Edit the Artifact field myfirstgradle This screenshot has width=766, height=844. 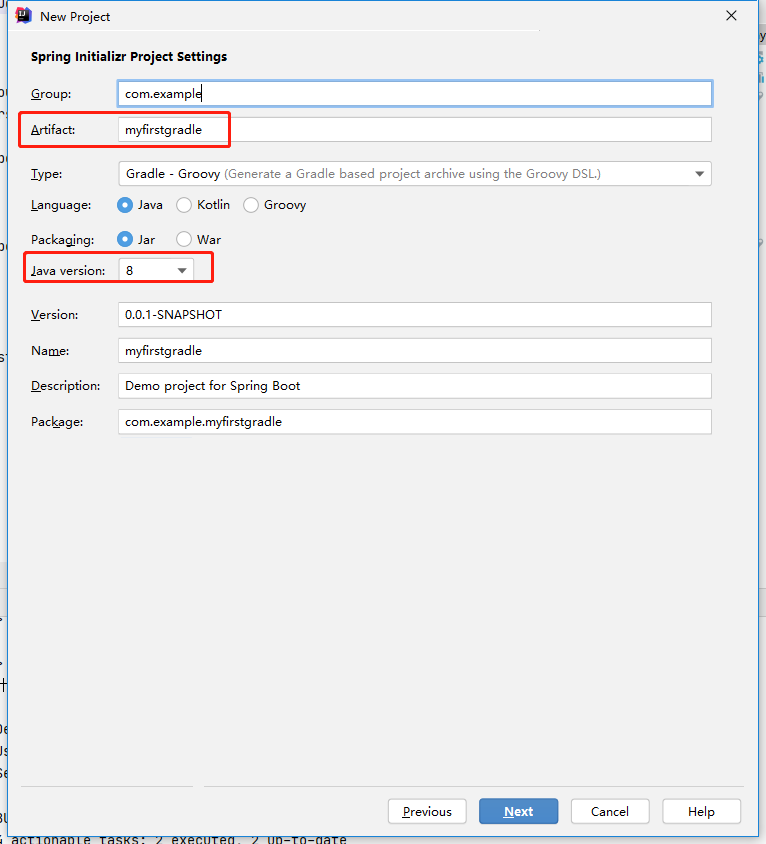(x=415, y=130)
